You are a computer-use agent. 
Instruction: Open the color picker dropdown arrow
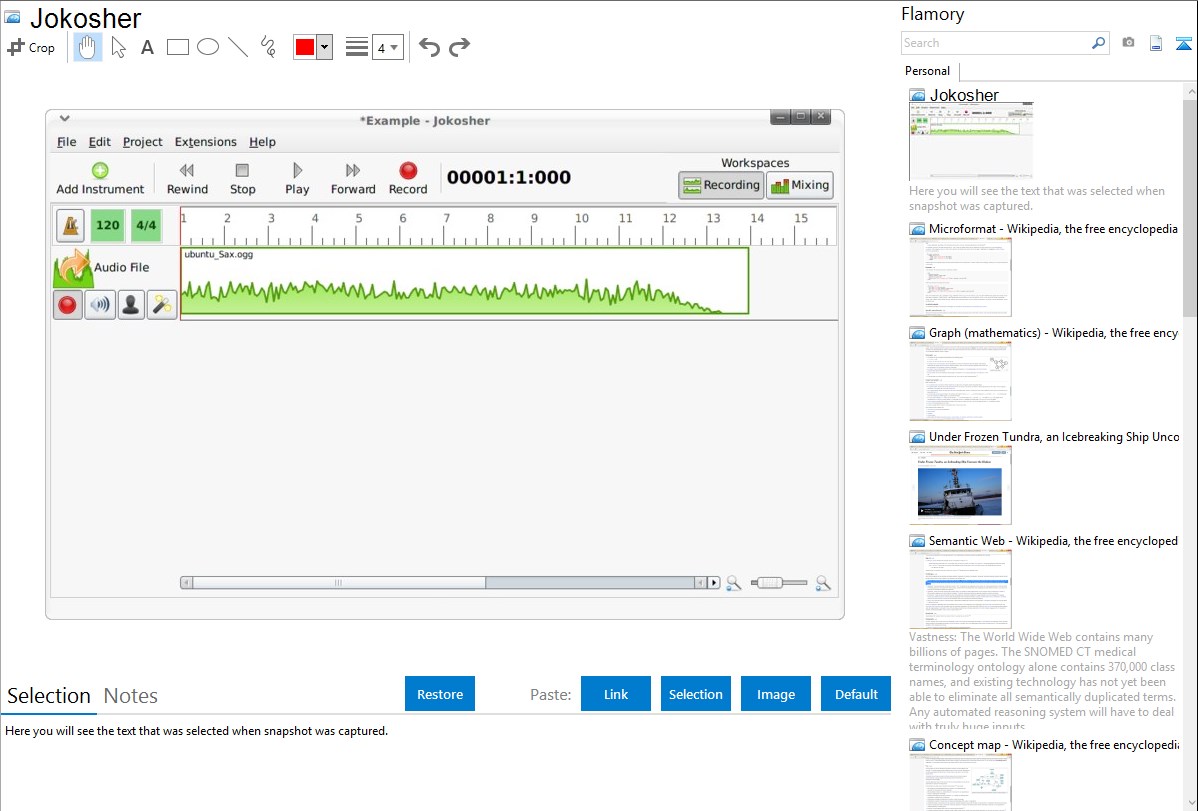[324, 47]
